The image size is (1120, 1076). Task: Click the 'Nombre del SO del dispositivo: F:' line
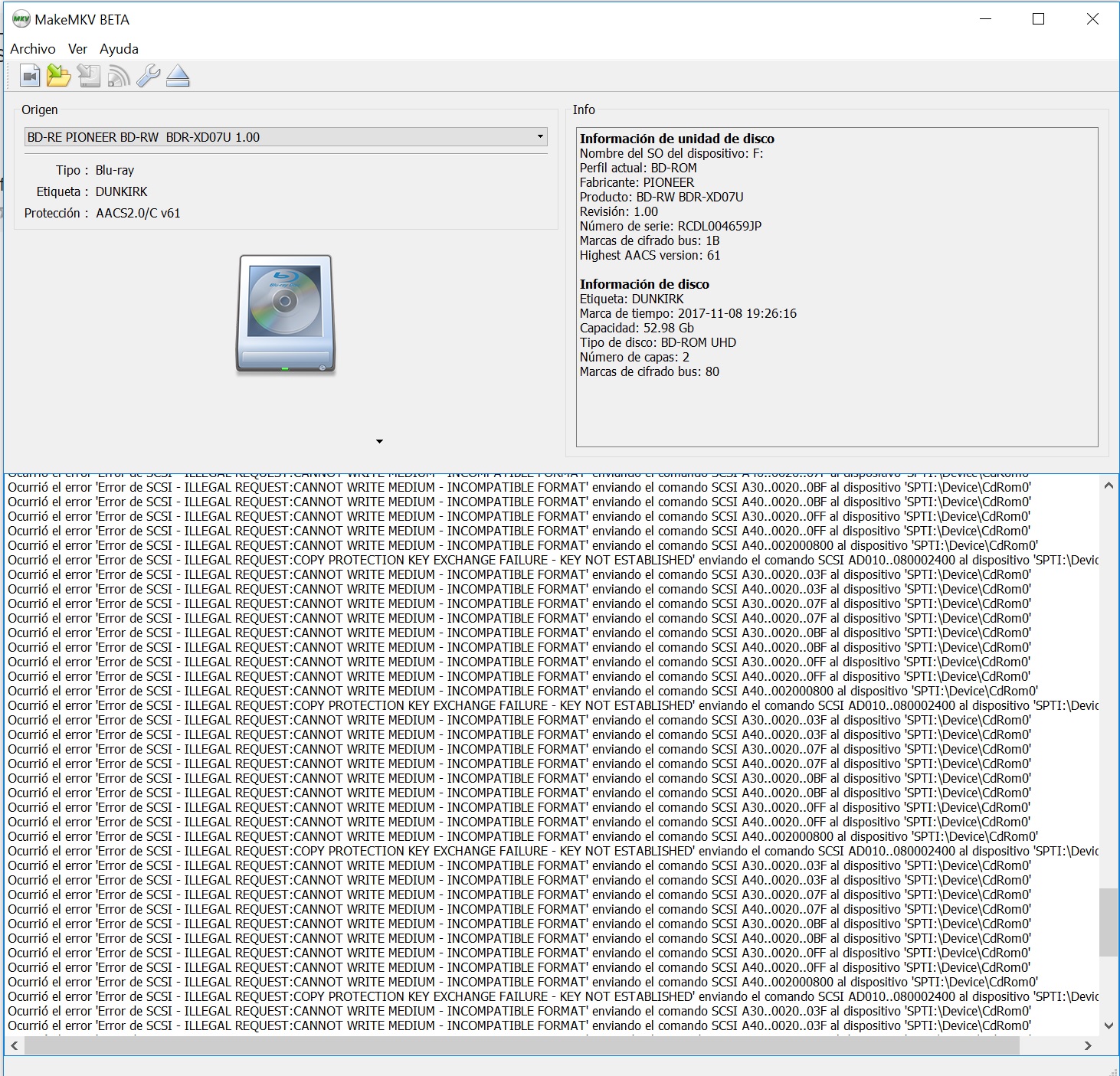671,153
